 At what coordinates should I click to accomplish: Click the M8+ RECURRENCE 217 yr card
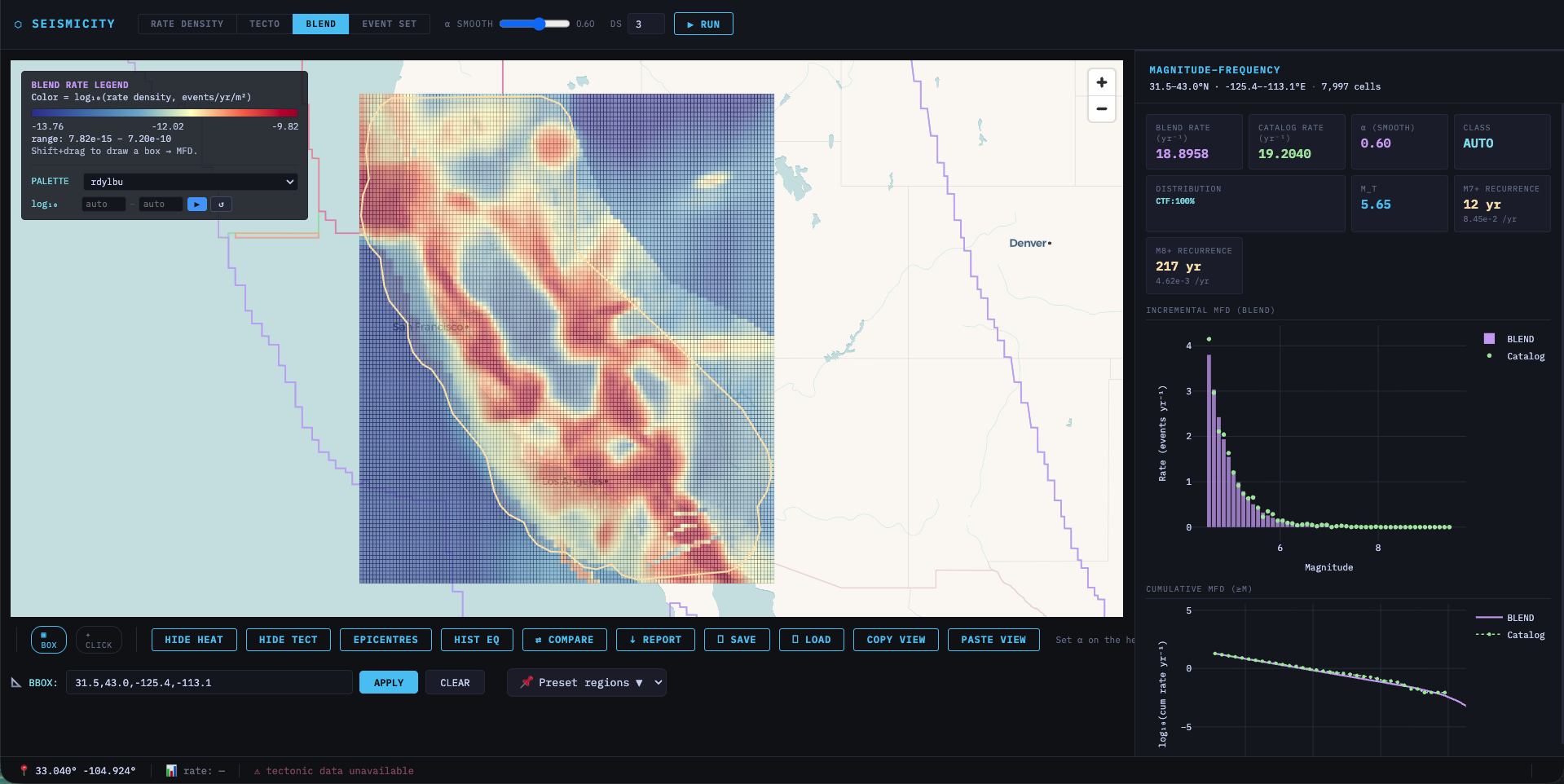click(1194, 266)
